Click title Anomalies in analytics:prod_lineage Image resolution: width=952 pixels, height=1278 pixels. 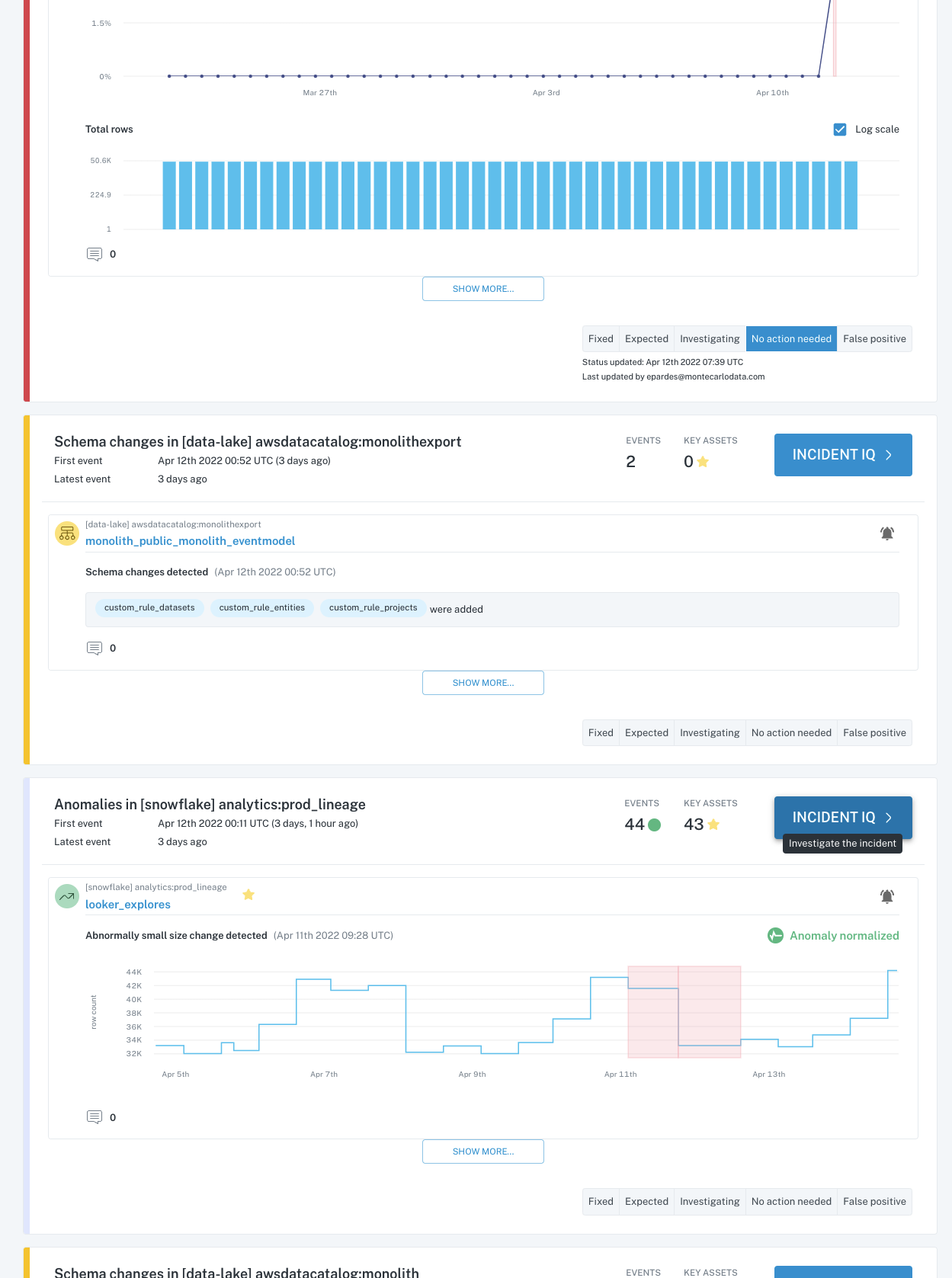[210, 805]
